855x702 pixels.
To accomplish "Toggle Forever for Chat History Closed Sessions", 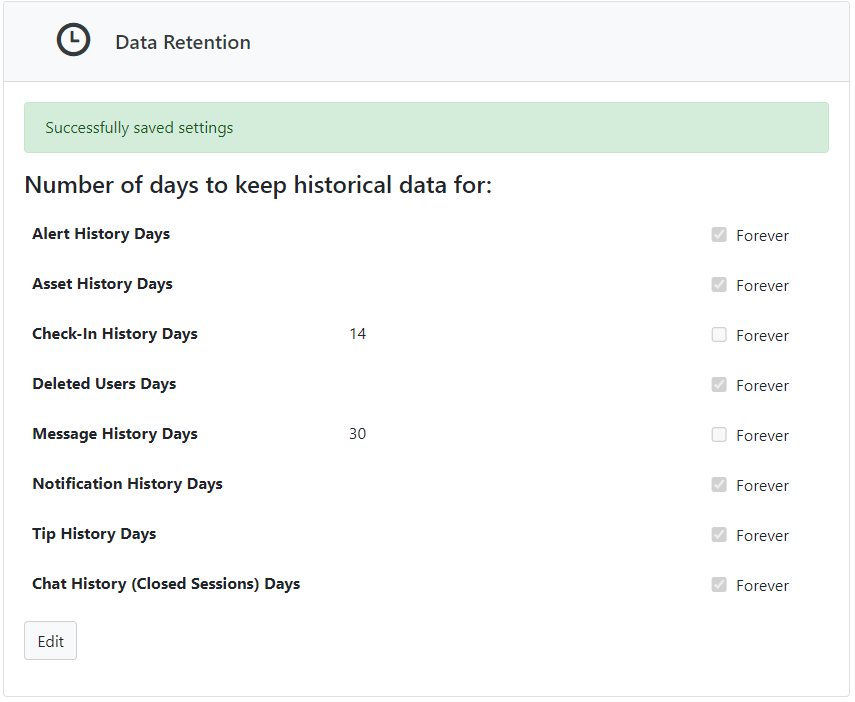I will click(x=718, y=584).
